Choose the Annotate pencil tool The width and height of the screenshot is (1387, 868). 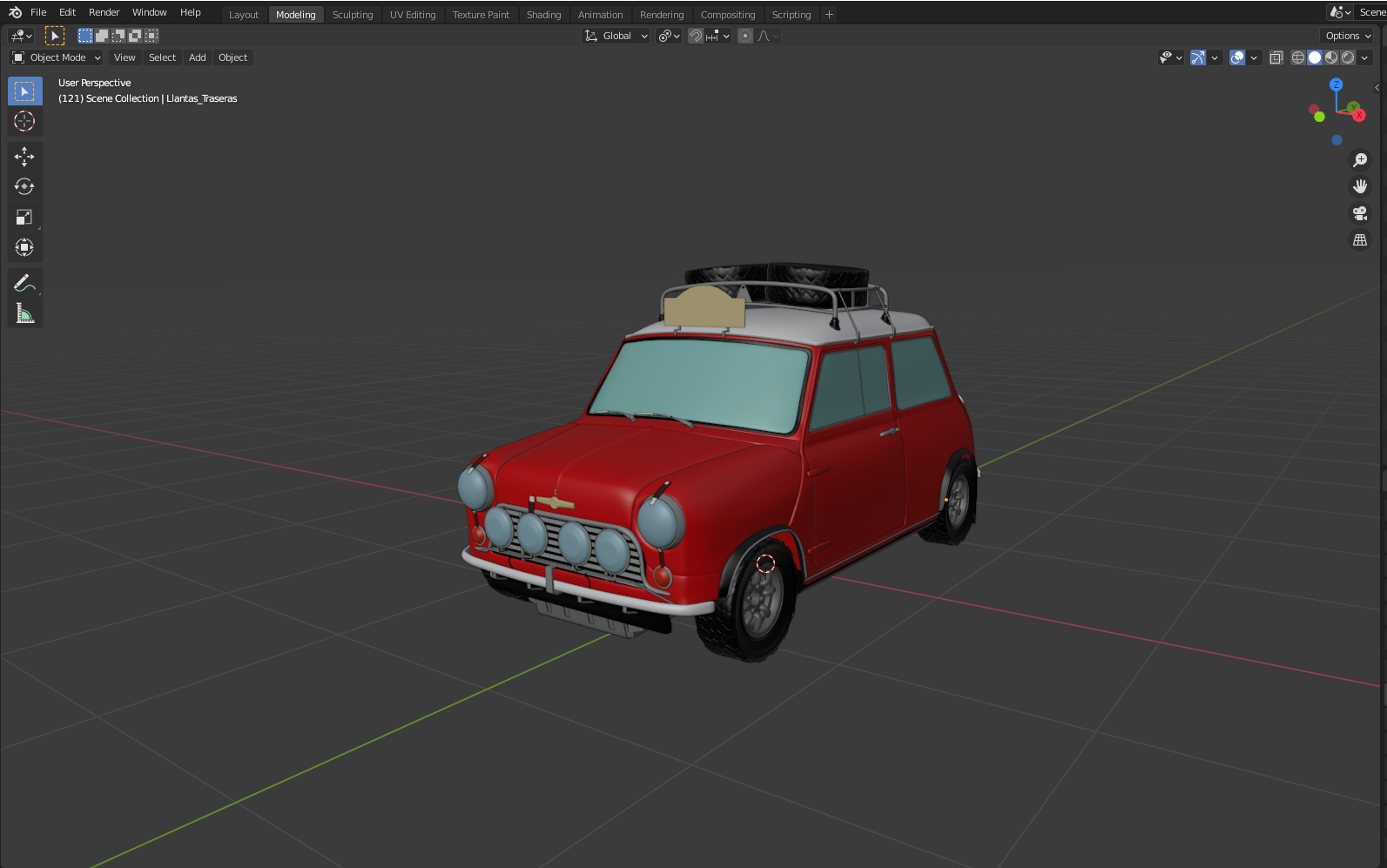click(x=24, y=283)
